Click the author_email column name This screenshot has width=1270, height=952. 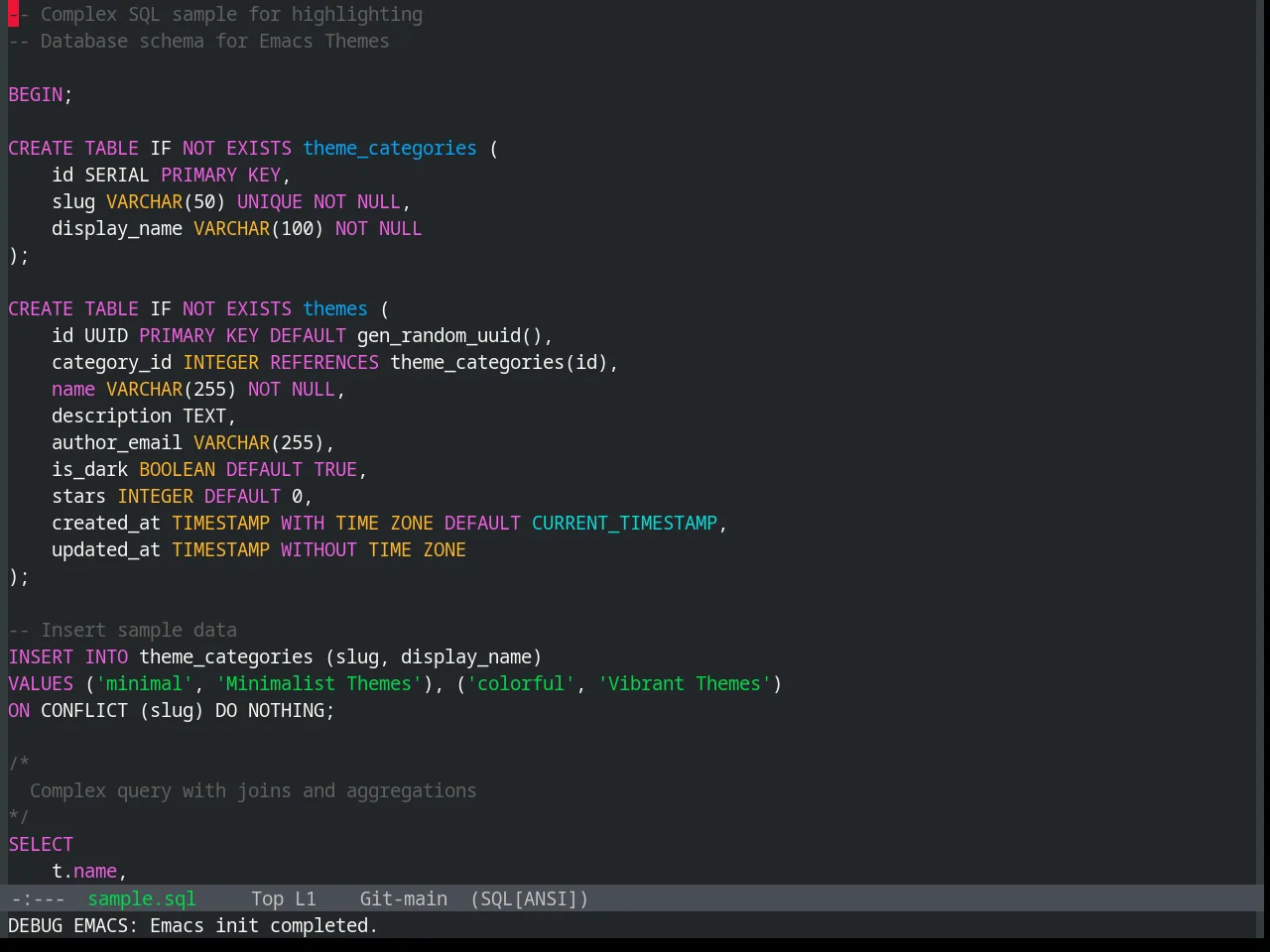point(117,443)
